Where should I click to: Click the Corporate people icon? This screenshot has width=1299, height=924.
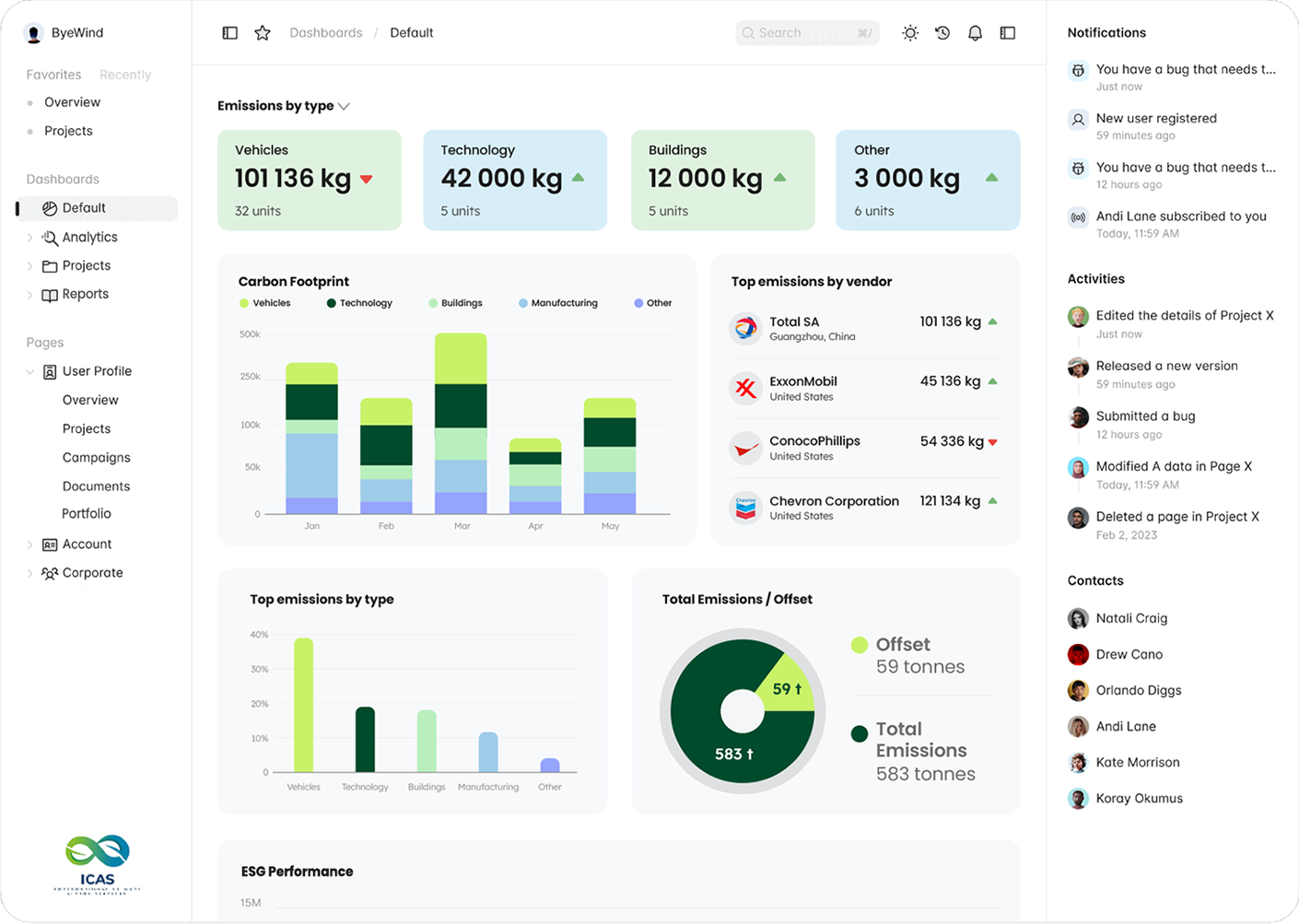coord(50,573)
